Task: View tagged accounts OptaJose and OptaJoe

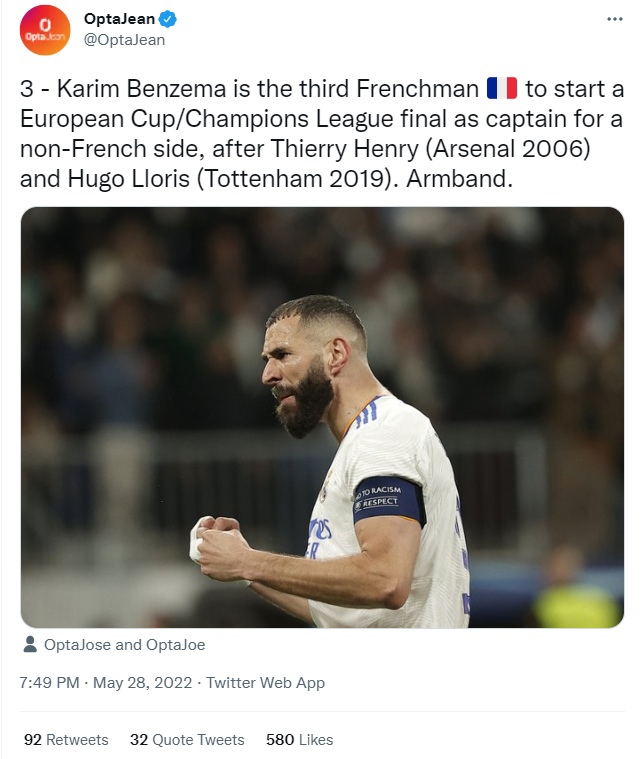Action: pyautogui.click(x=124, y=645)
